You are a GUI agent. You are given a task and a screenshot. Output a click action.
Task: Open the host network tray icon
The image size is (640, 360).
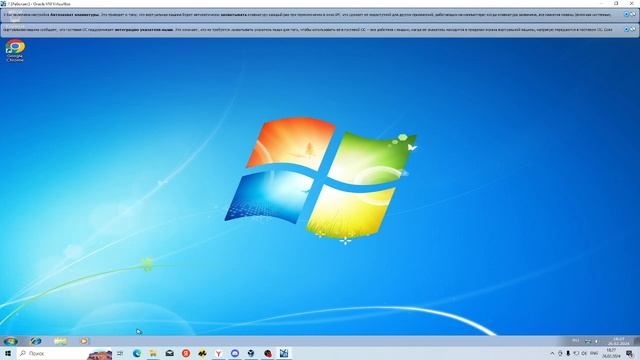(576, 353)
